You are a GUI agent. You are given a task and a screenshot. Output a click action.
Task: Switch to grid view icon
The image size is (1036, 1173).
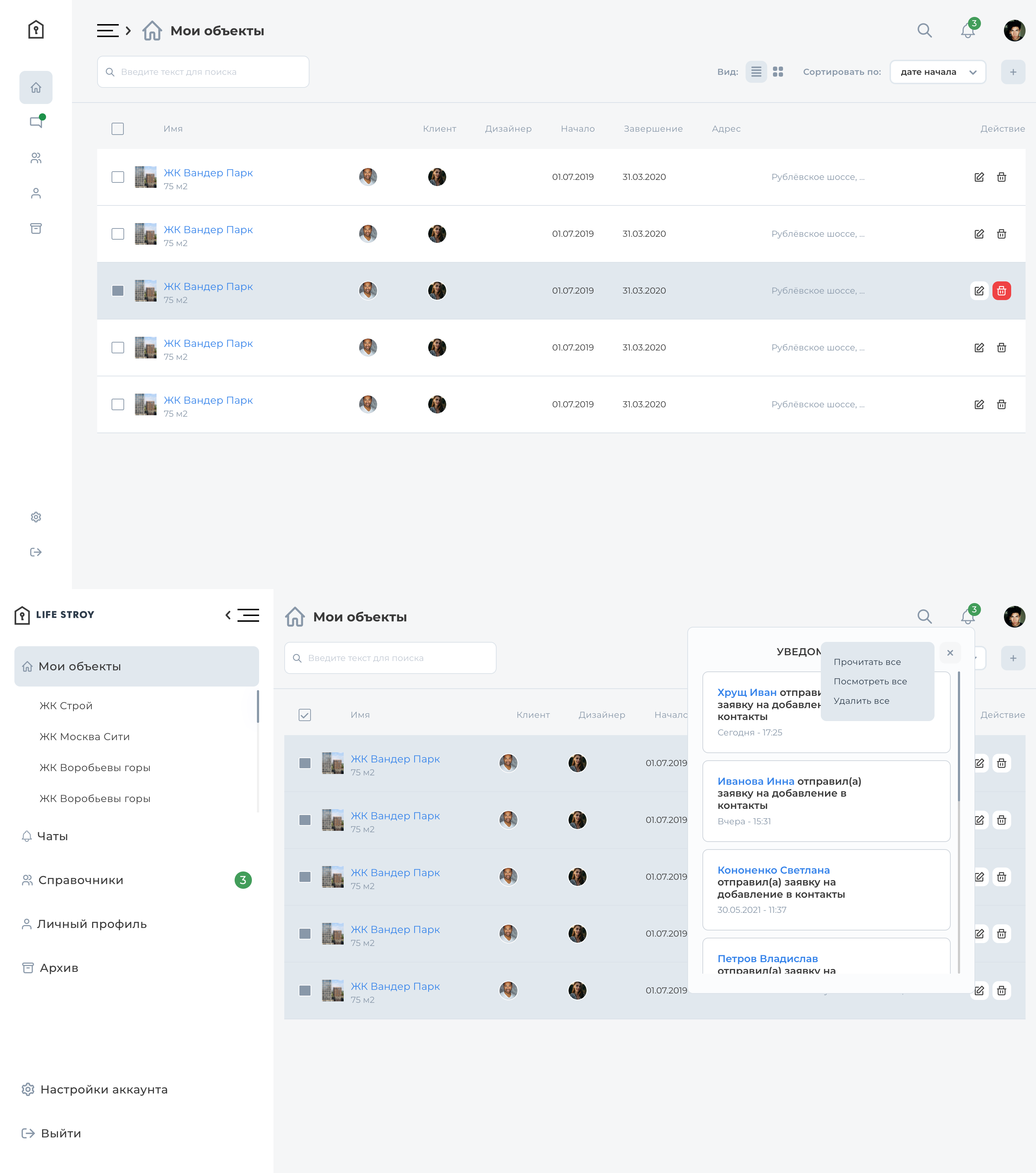point(778,72)
